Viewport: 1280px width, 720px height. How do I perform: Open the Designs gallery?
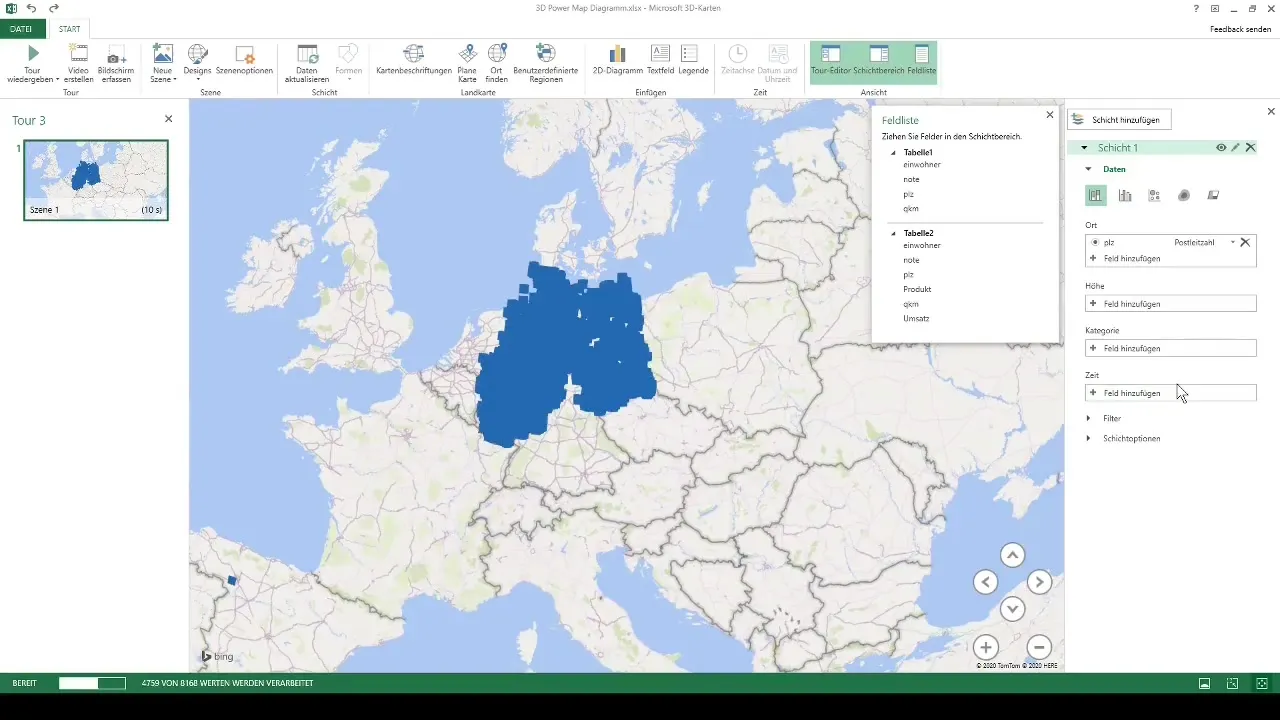click(x=198, y=63)
